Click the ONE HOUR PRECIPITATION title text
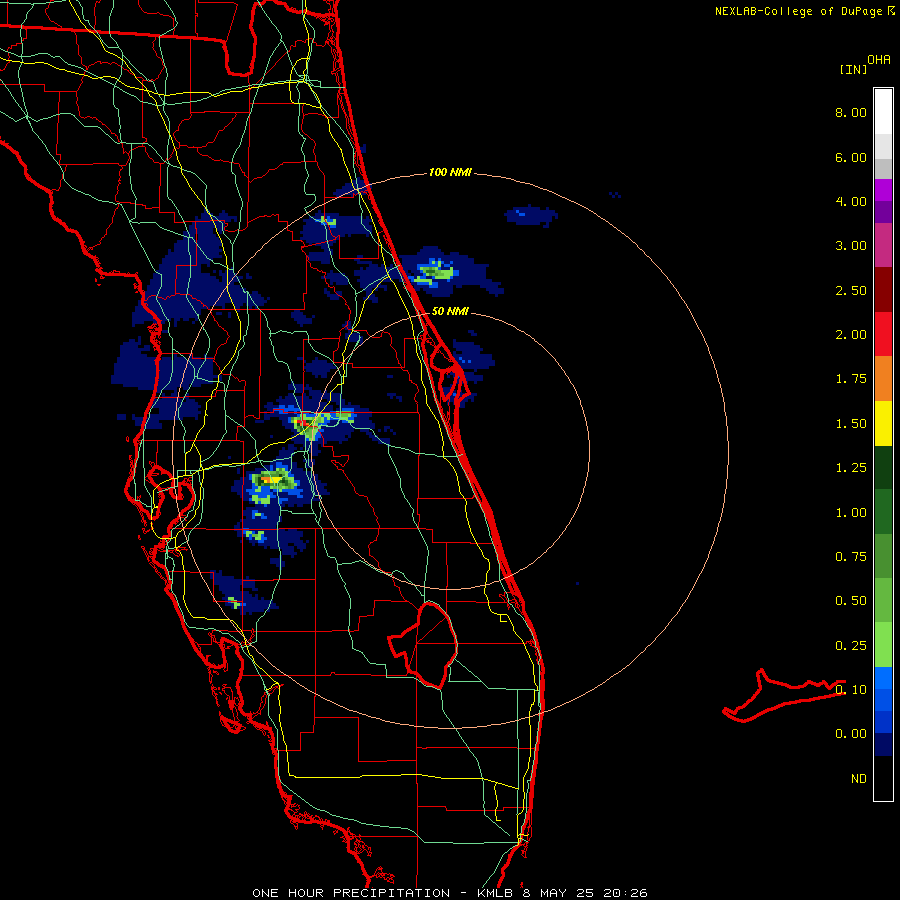The width and height of the screenshot is (900, 900). 351,893
